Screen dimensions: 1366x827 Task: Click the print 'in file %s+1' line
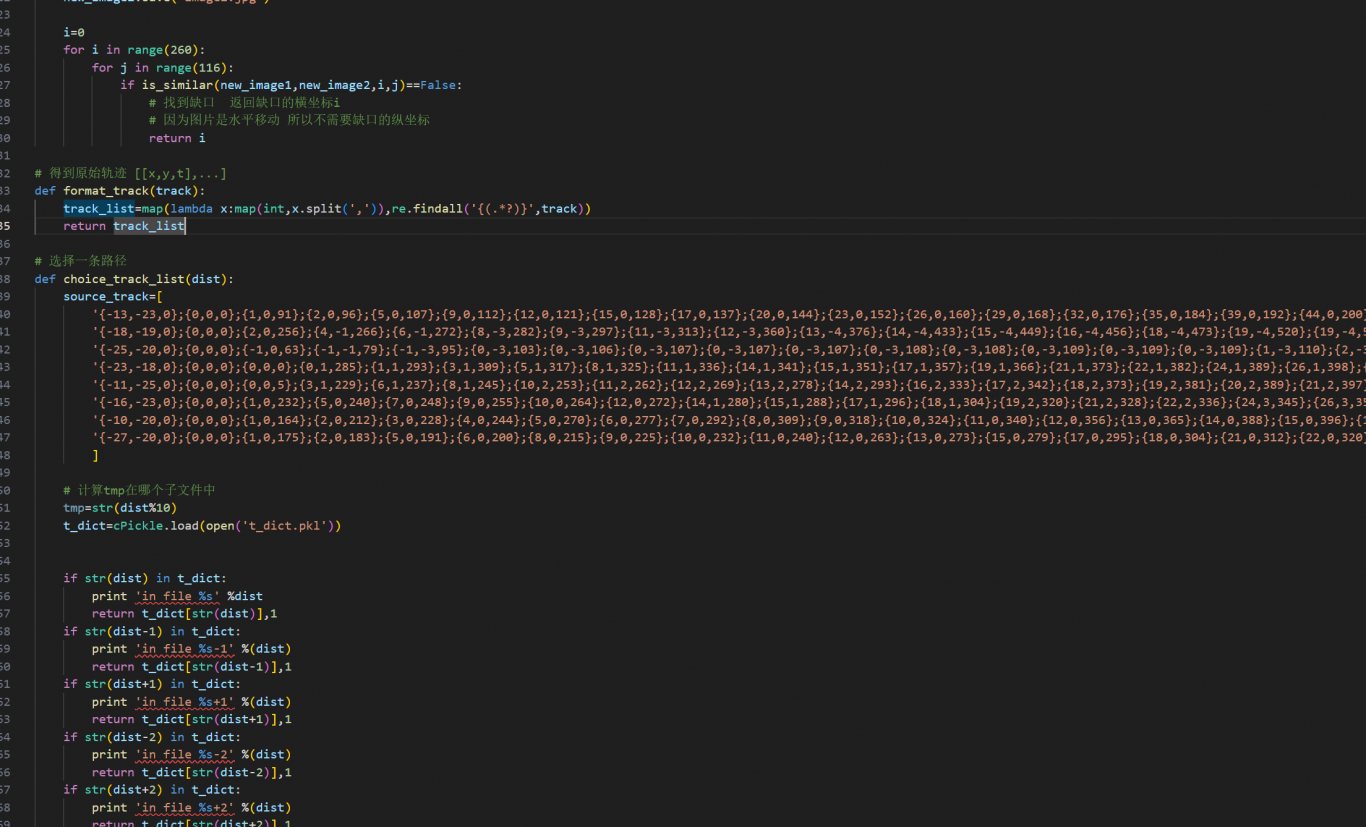pos(192,702)
